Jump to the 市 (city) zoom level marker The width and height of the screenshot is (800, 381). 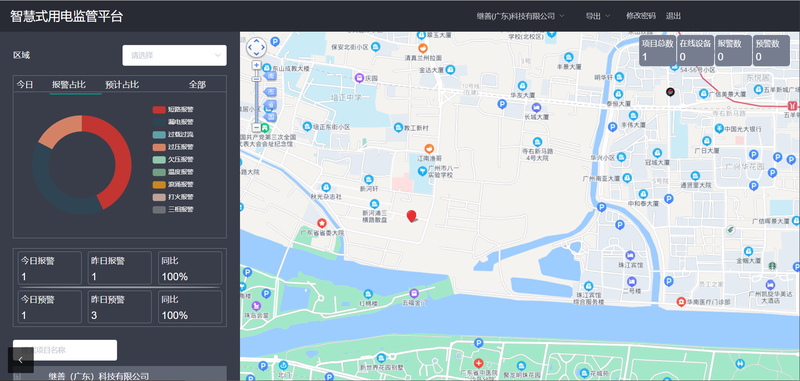click(x=270, y=92)
